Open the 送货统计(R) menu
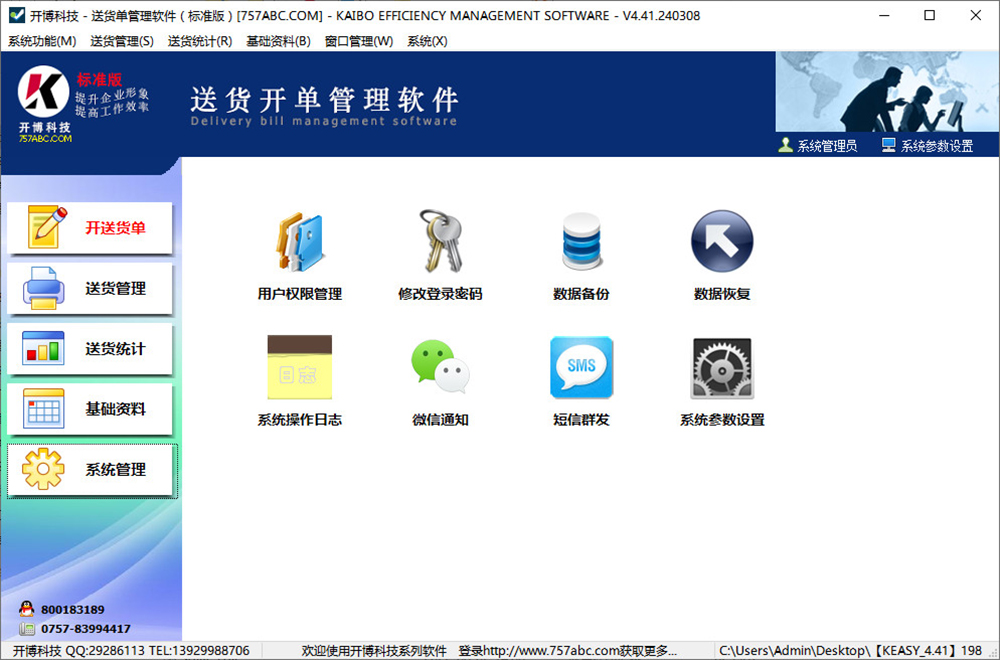 point(200,41)
